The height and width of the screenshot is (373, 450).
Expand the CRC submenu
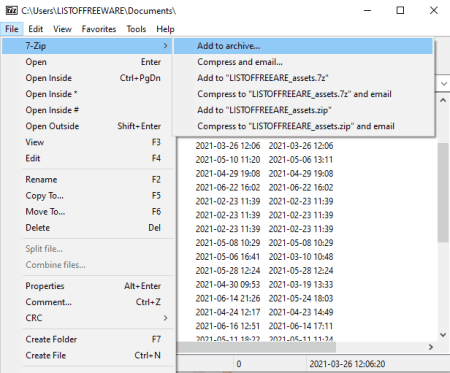87,318
